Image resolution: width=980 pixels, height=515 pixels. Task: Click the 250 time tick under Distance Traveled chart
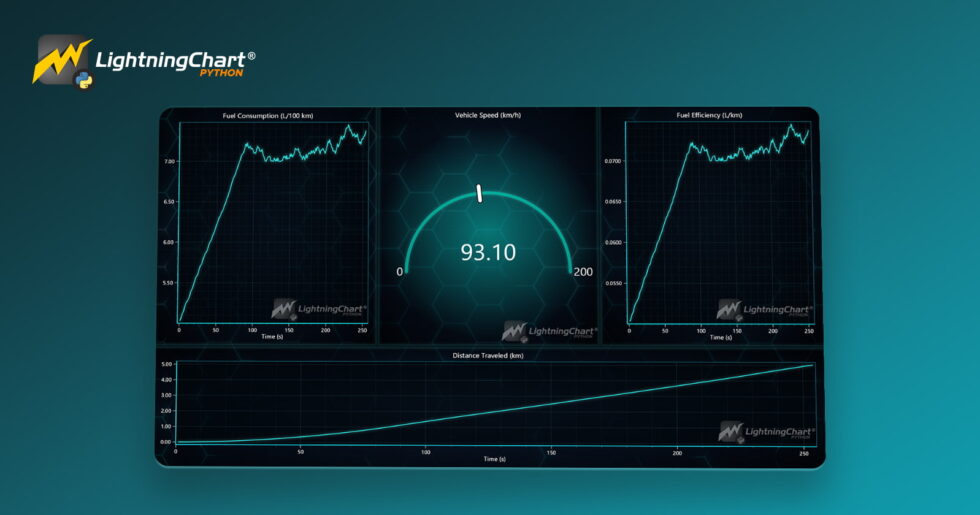pos(804,453)
